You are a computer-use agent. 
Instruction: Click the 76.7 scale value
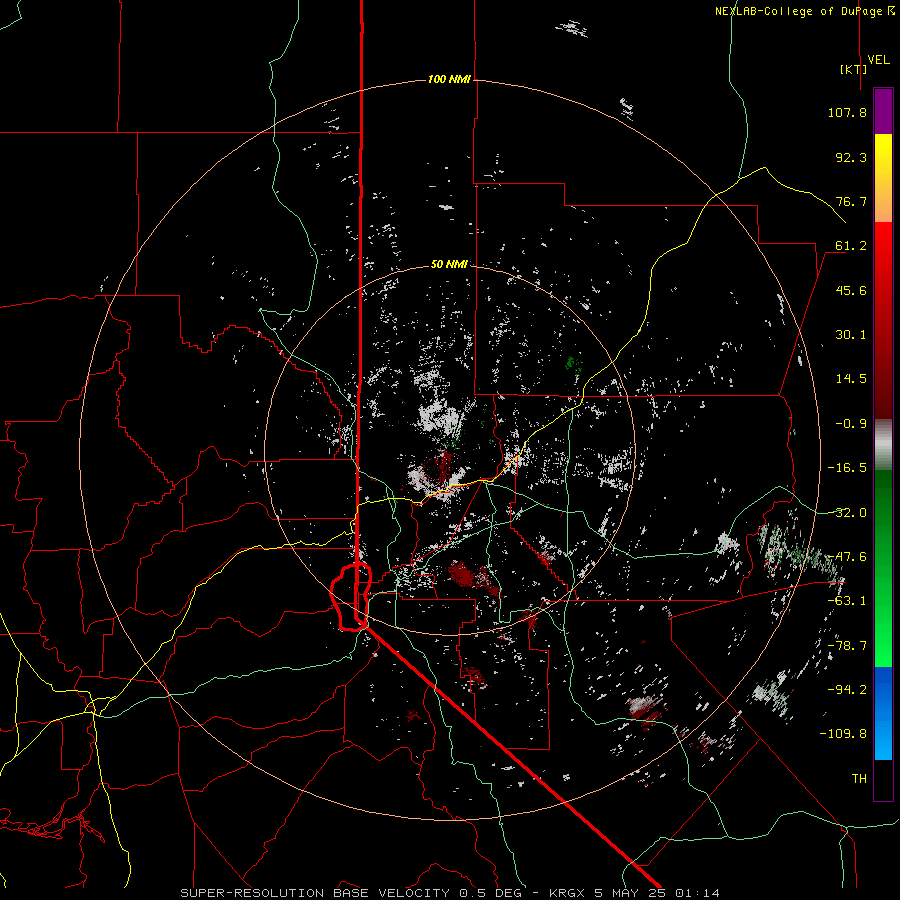tap(851, 201)
